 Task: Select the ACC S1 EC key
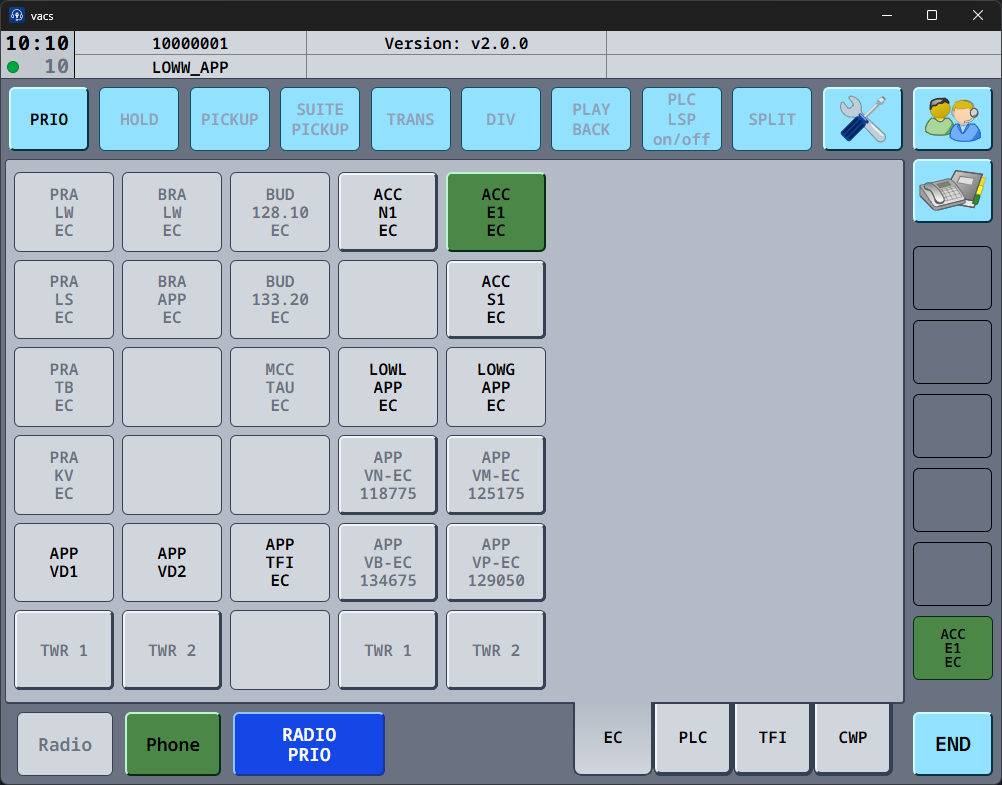point(496,299)
